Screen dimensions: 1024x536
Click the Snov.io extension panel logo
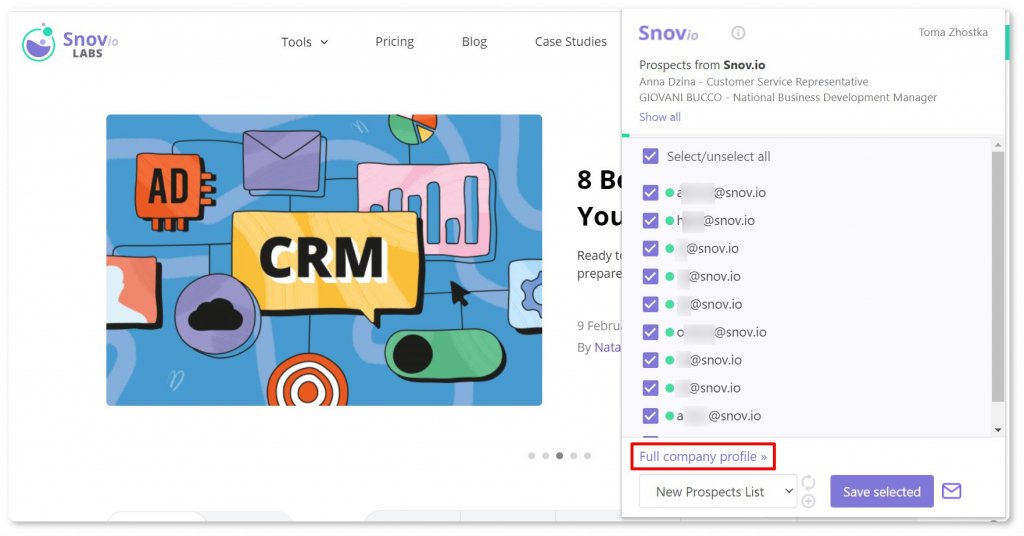[668, 33]
